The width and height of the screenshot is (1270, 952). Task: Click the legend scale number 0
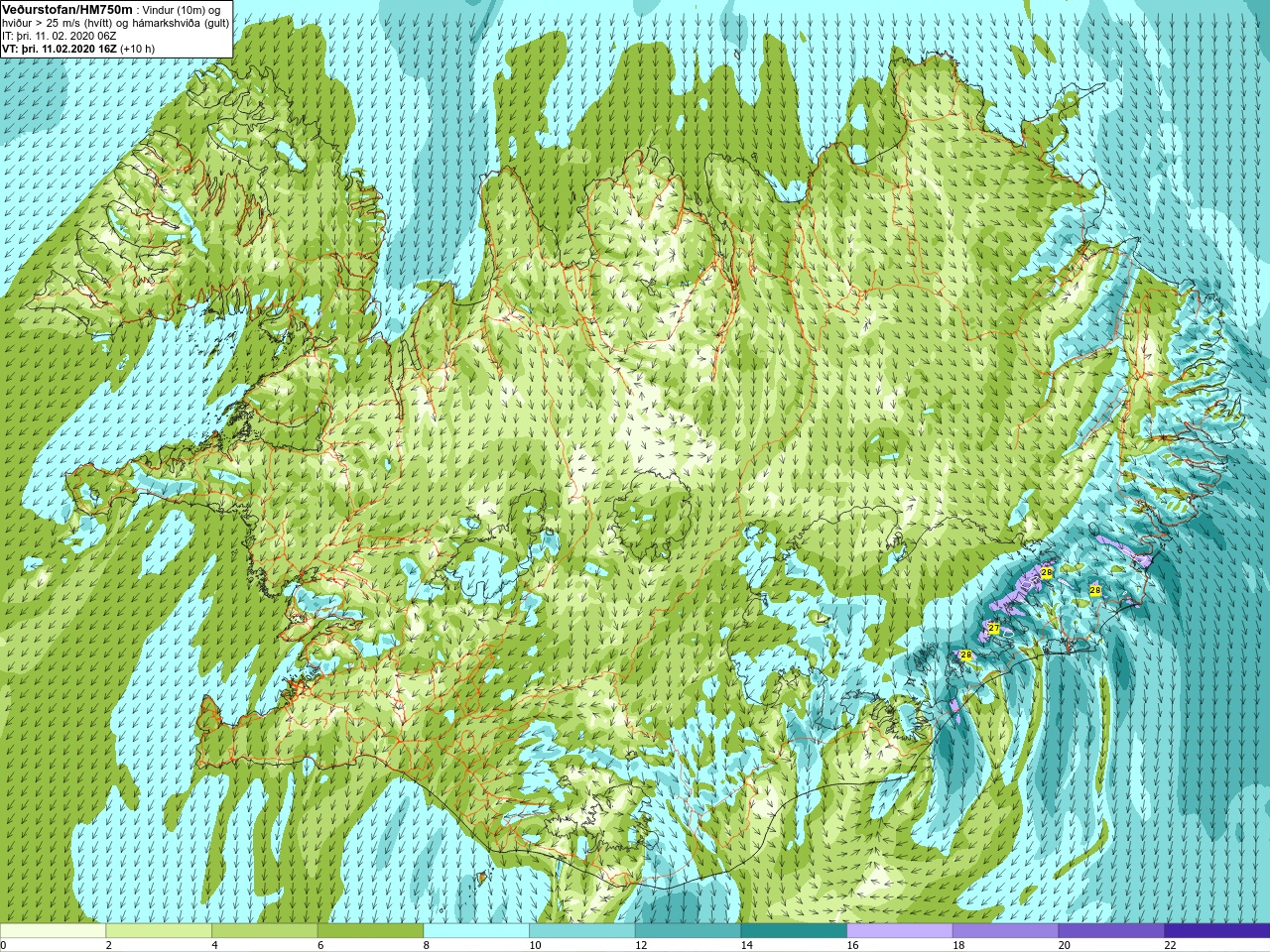click(3, 945)
